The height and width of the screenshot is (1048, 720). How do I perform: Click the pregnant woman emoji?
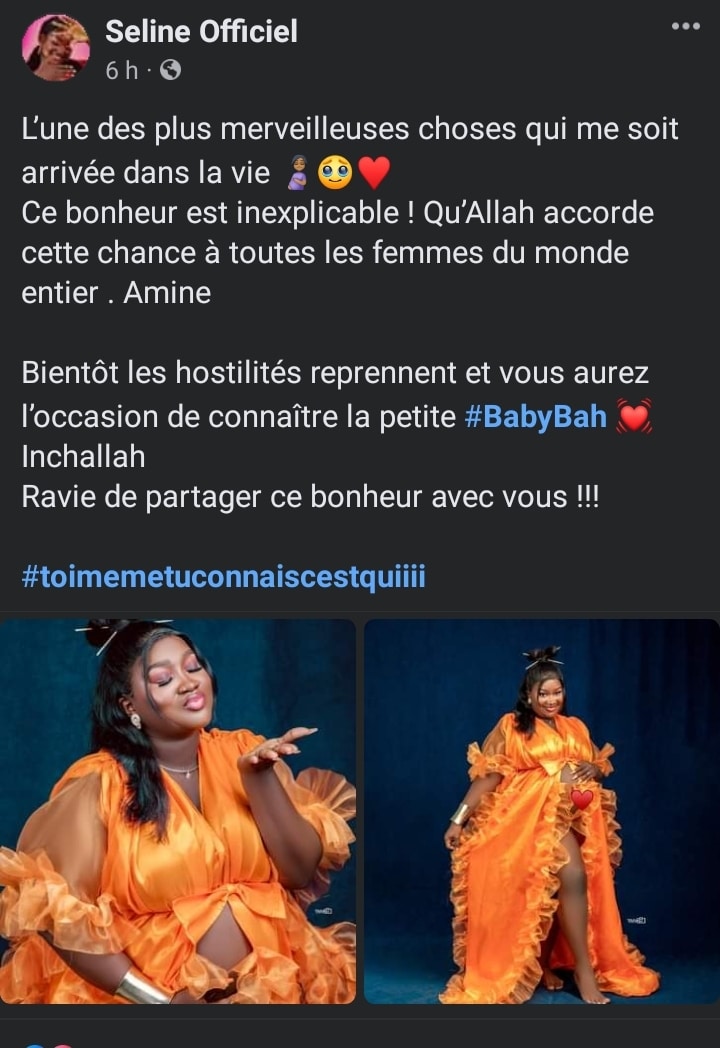298,173
